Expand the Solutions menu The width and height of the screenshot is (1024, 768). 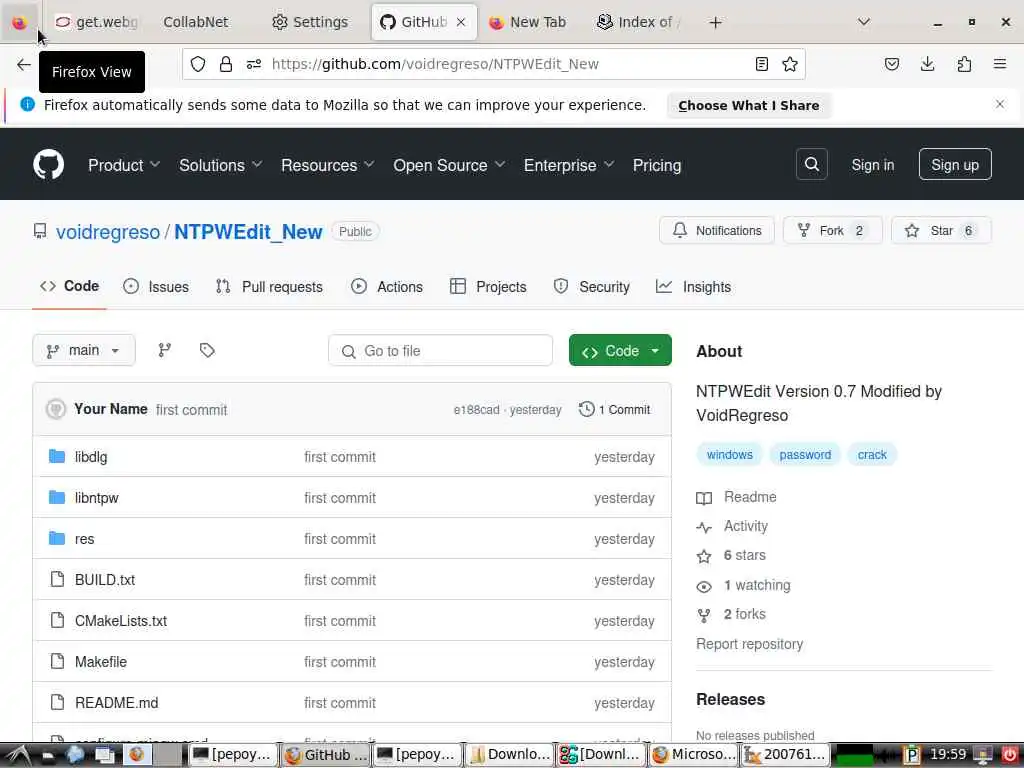[x=220, y=165]
